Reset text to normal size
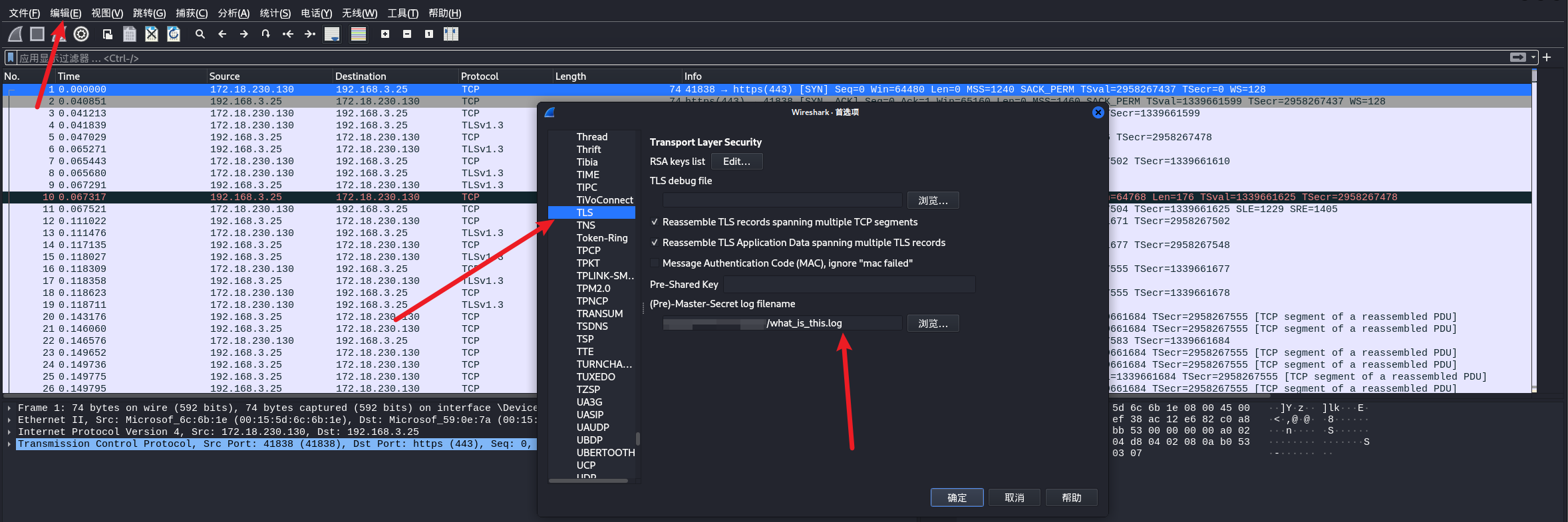The width and height of the screenshot is (1568, 522). point(429,34)
